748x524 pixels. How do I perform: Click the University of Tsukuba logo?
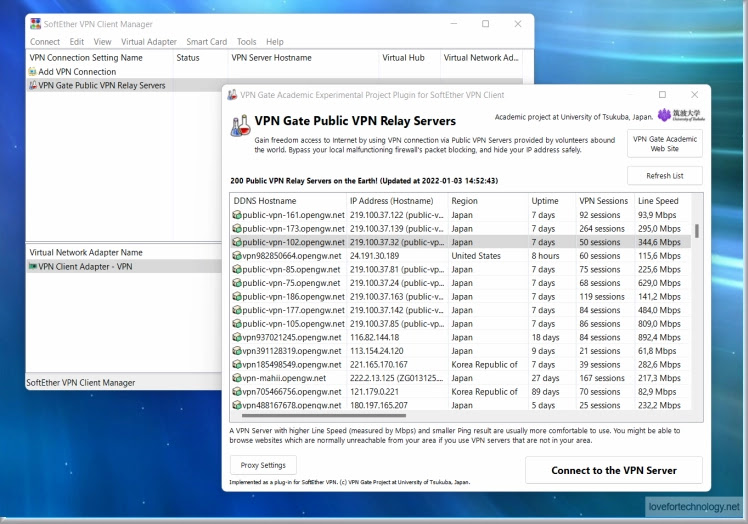coord(681,115)
